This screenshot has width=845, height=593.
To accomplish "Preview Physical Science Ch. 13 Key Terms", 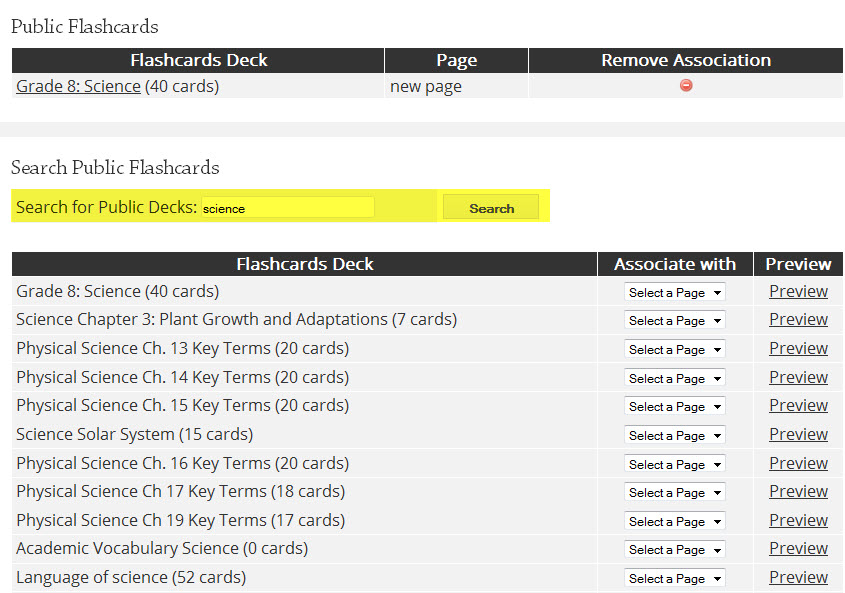I will point(798,348).
